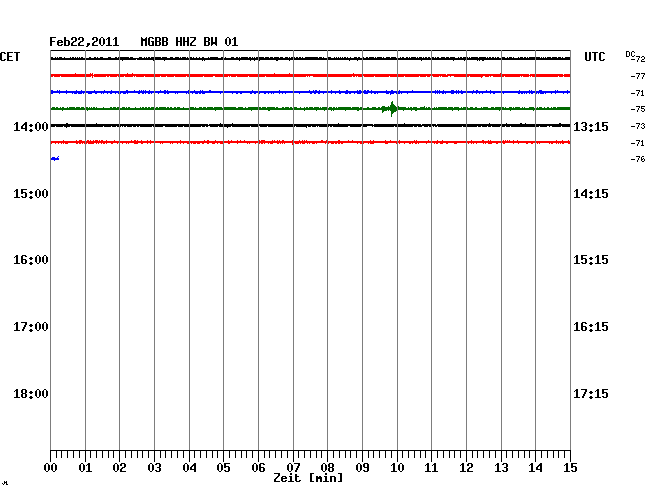Click minute tick label "09" on the axis
Viewport: 650px width, 494px height.
coord(362,468)
